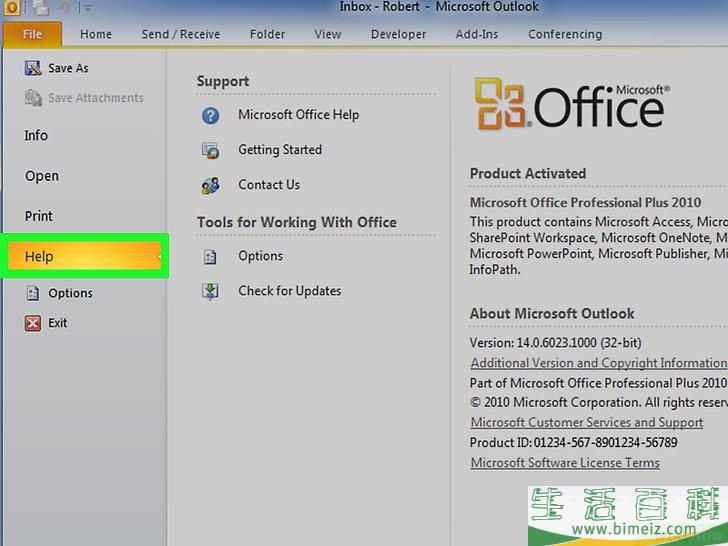The width and height of the screenshot is (728, 546).
Task: Open the File tab
Action: pos(32,34)
